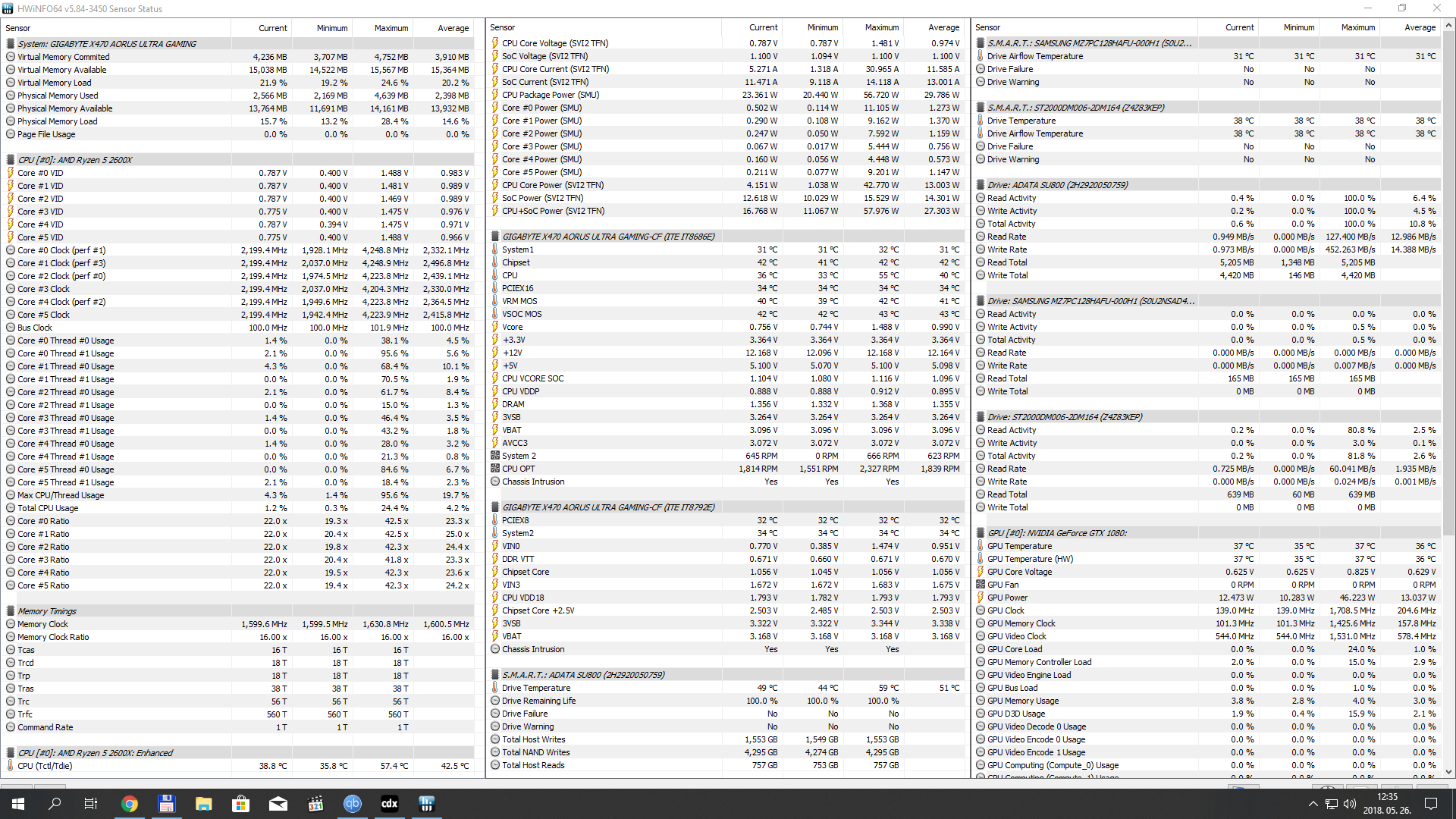The width and height of the screenshot is (1456, 819).
Task: Click the thermometer icon beside CPU (Tctl/Tdie)
Action: pyautogui.click(x=11, y=766)
